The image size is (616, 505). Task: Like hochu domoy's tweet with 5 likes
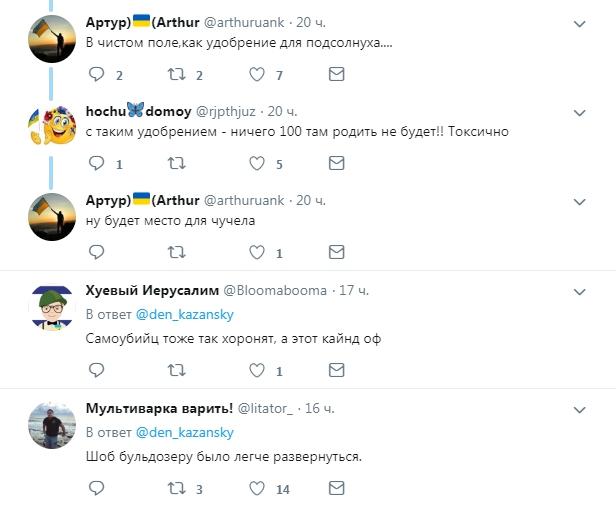[x=257, y=164]
